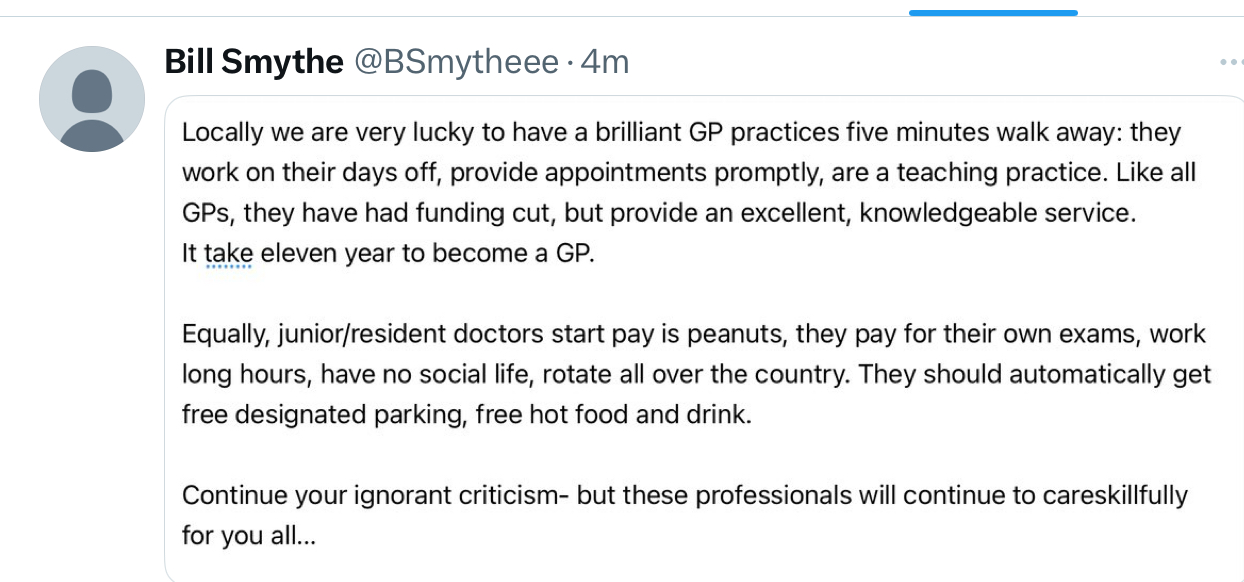Click the sentence "It take eleven year to become a GP."
The image size is (1244, 582).
tap(388, 254)
